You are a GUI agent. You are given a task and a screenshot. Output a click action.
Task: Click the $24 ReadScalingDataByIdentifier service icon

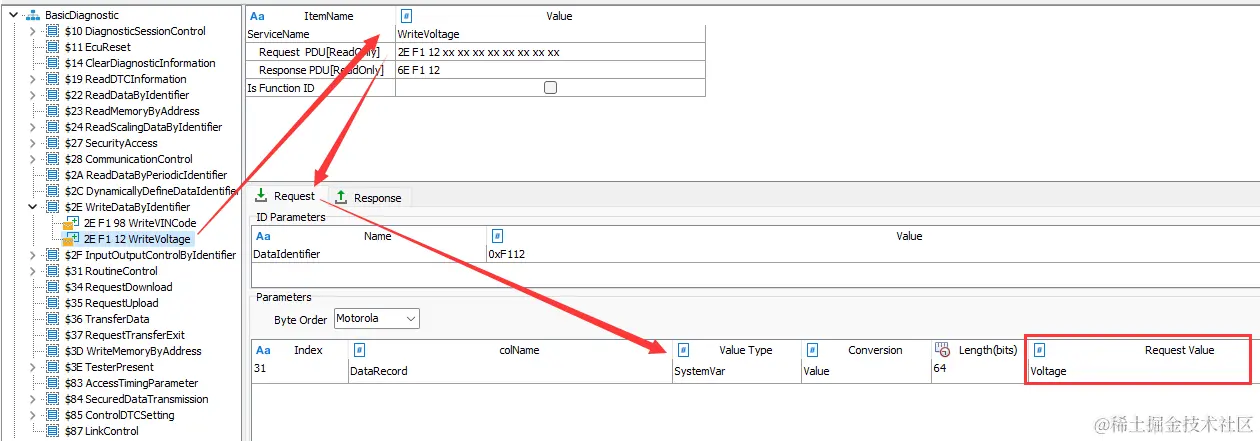click(x=52, y=127)
